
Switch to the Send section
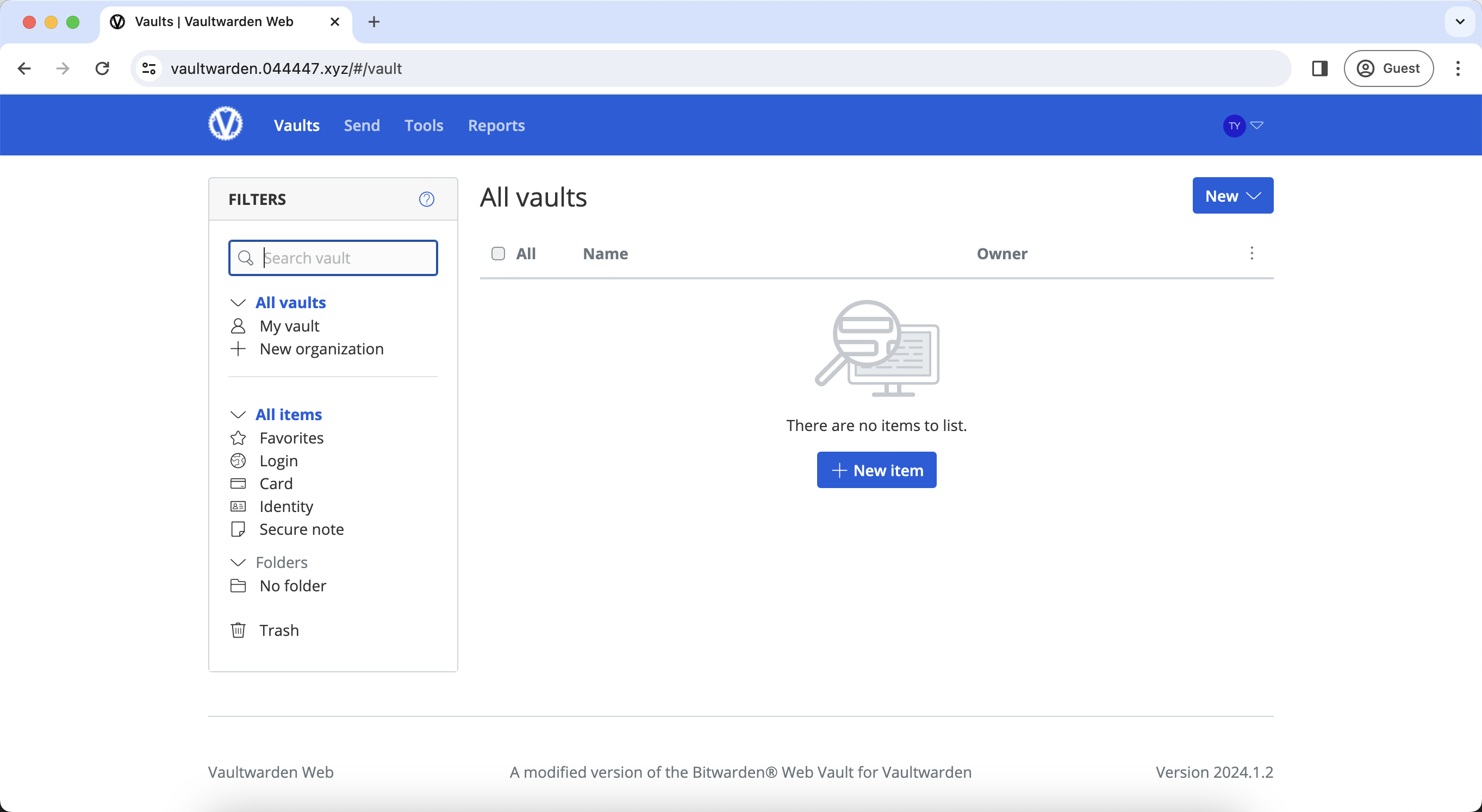tap(362, 126)
